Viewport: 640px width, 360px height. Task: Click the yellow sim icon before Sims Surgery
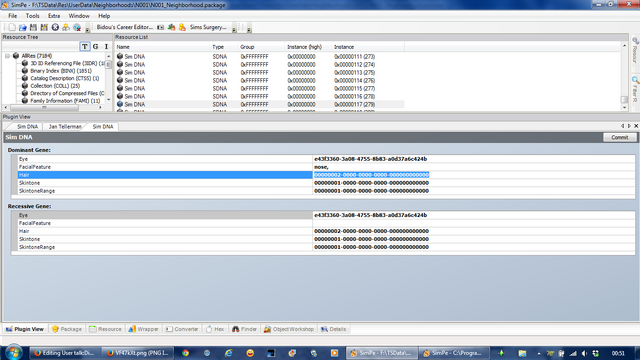[x=182, y=27]
